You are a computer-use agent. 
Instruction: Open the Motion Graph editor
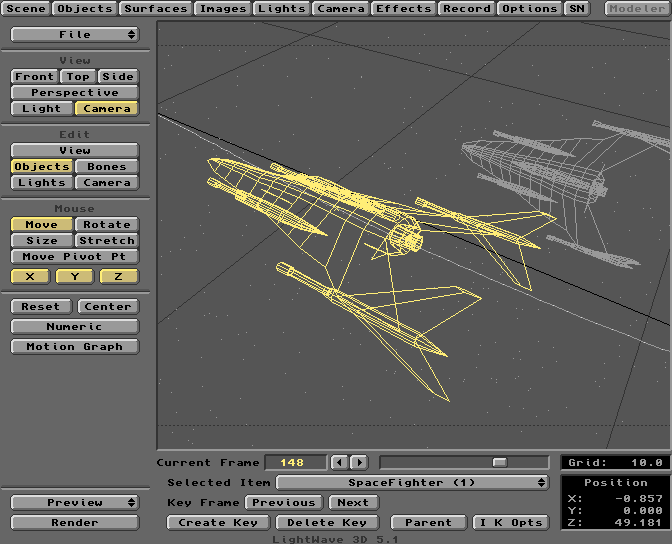pyautogui.click(x=75, y=346)
